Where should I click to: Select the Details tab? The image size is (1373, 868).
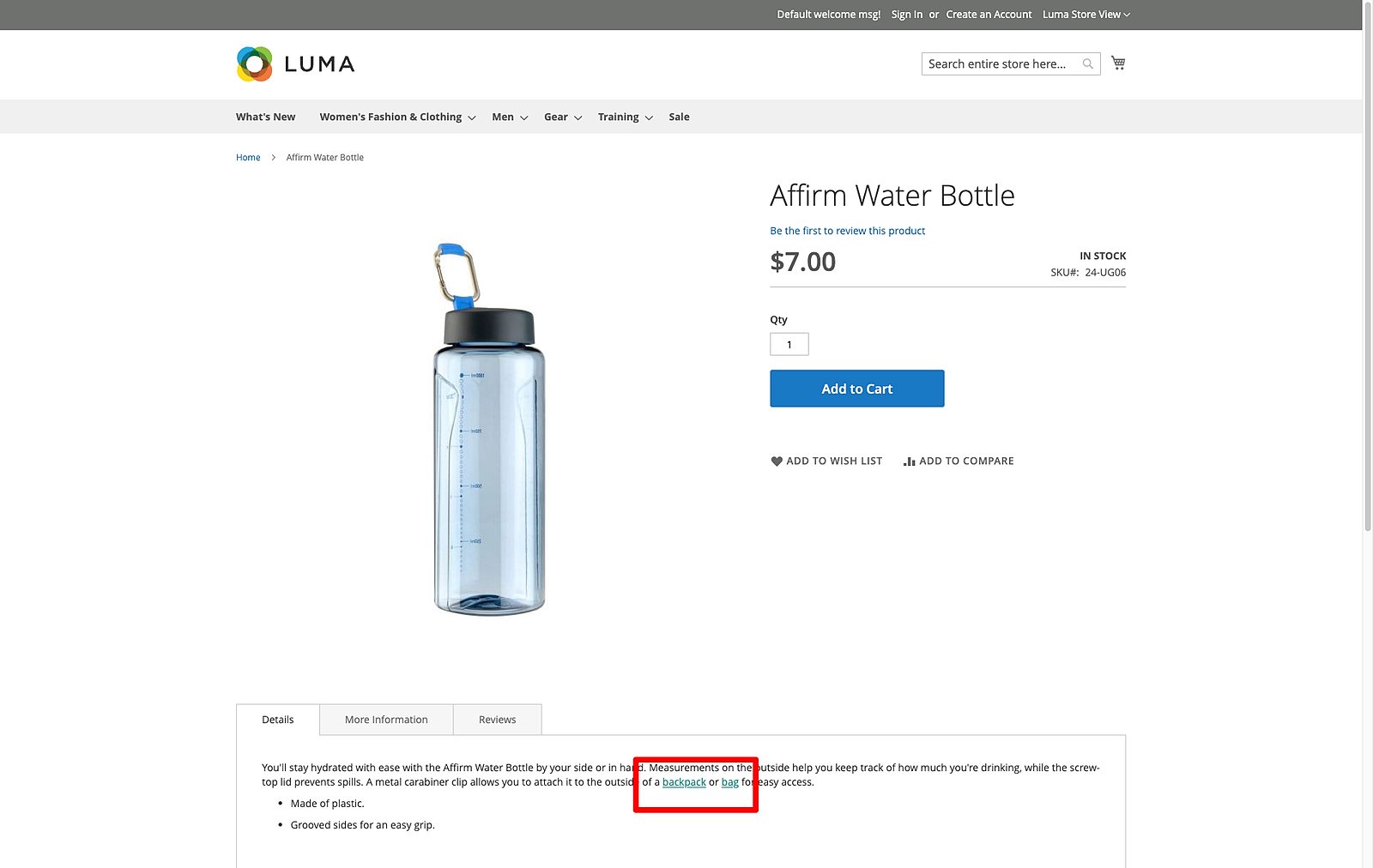click(276, 719)
